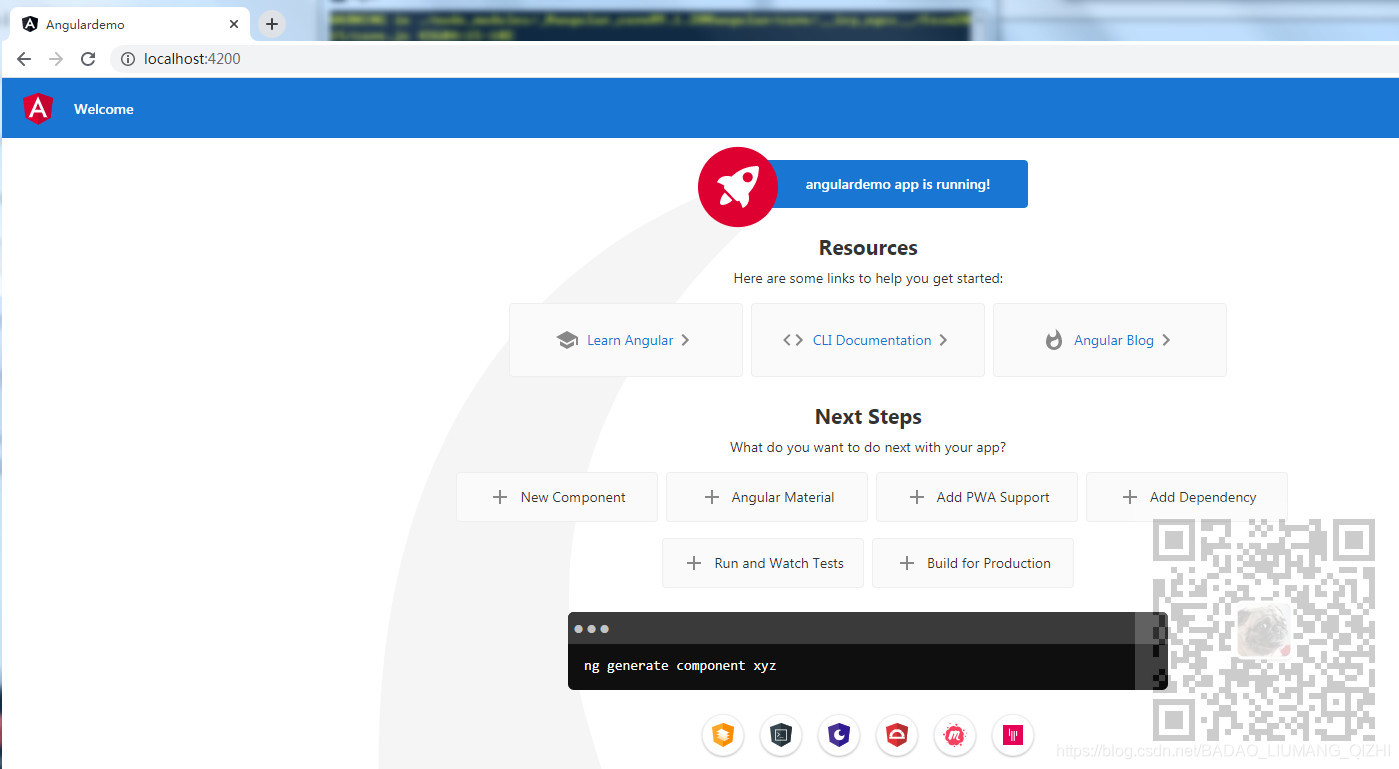Click the graduation cap icon on Learn Angular
The width and height of the screenshot is (1399, 769).
pyautogui.click(x=567, y=340)
